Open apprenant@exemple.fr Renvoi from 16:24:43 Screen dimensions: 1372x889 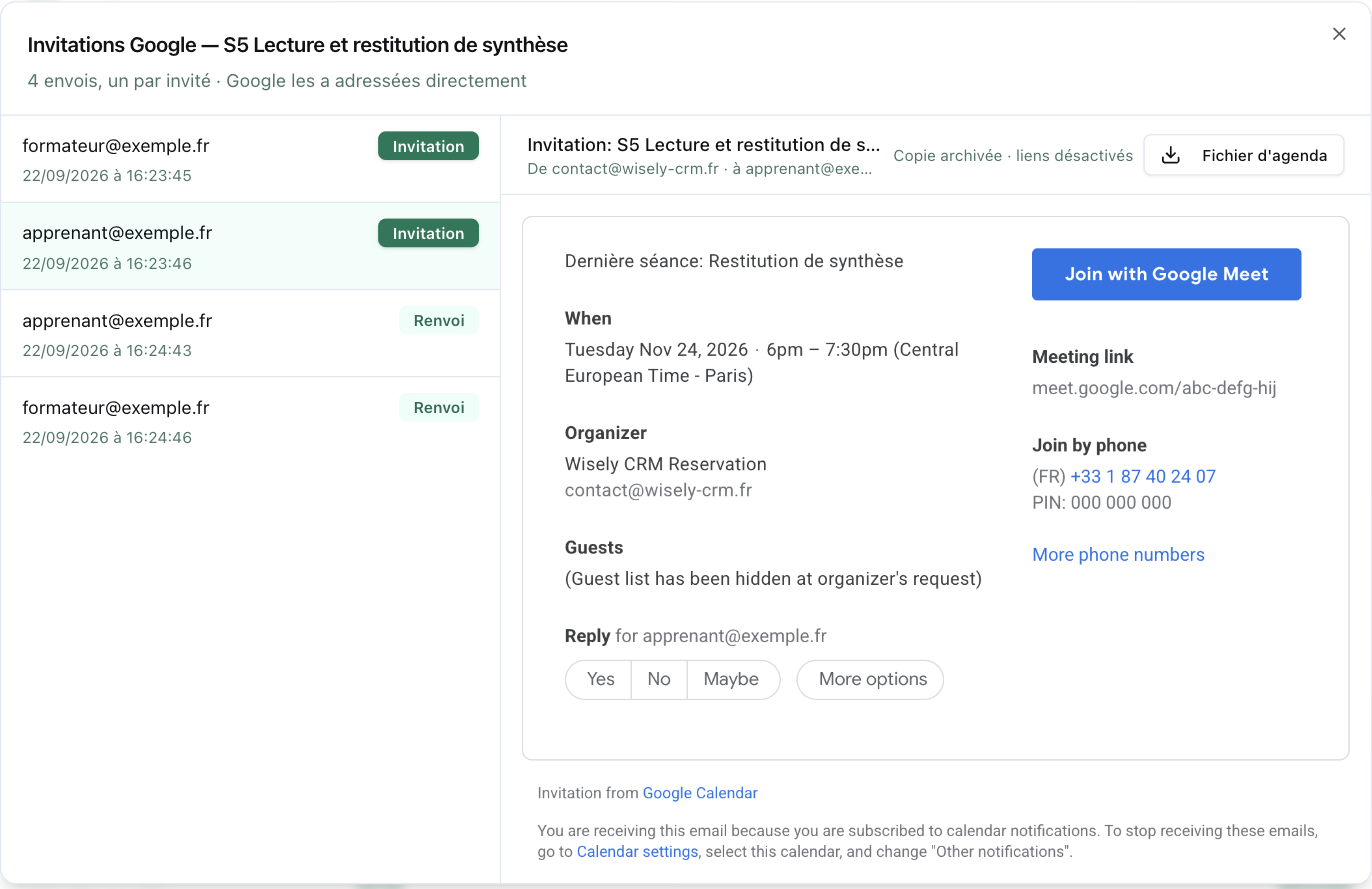[x=250, y=334]
